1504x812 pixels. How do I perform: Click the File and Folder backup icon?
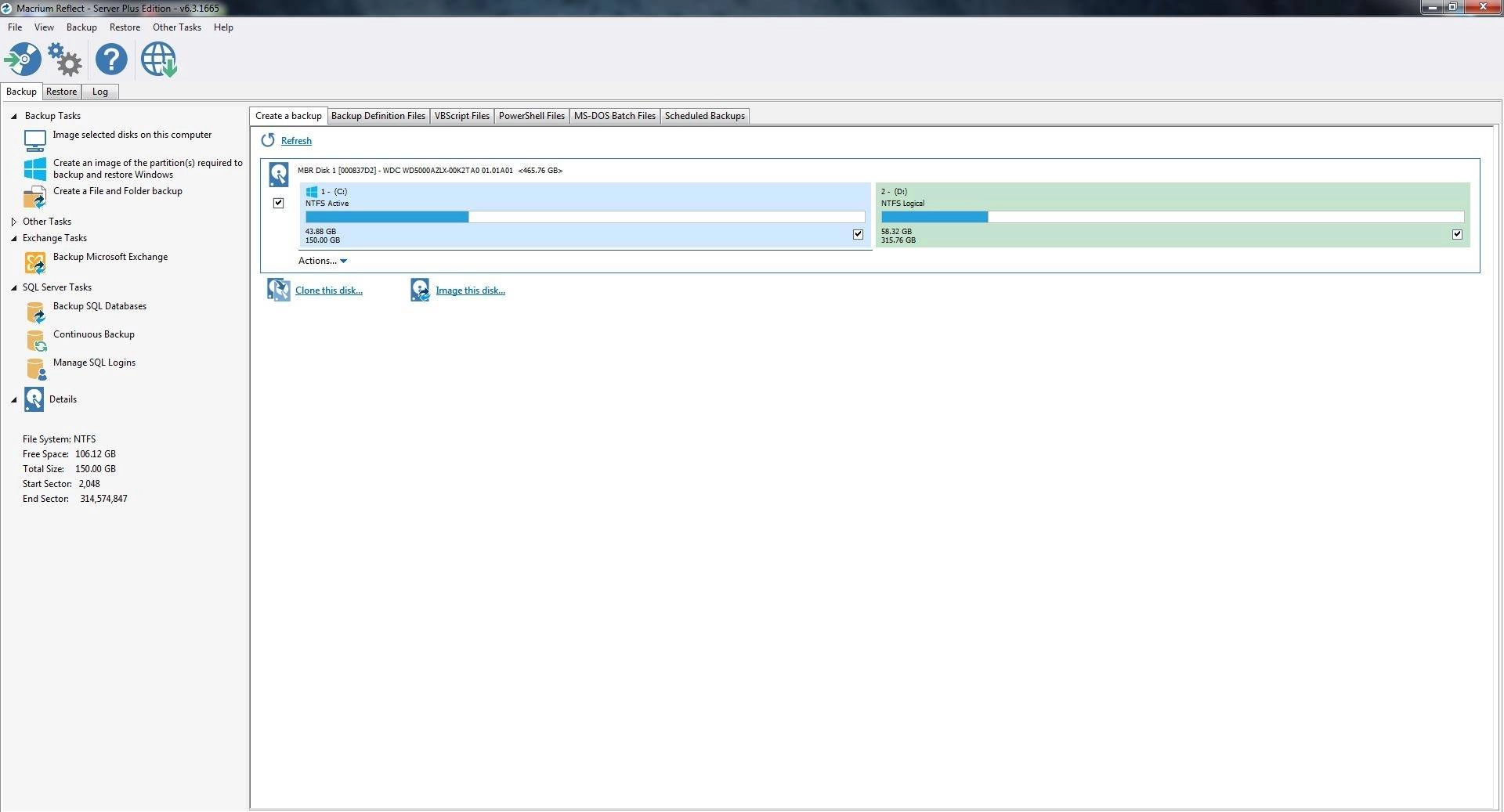coord(35,197)
